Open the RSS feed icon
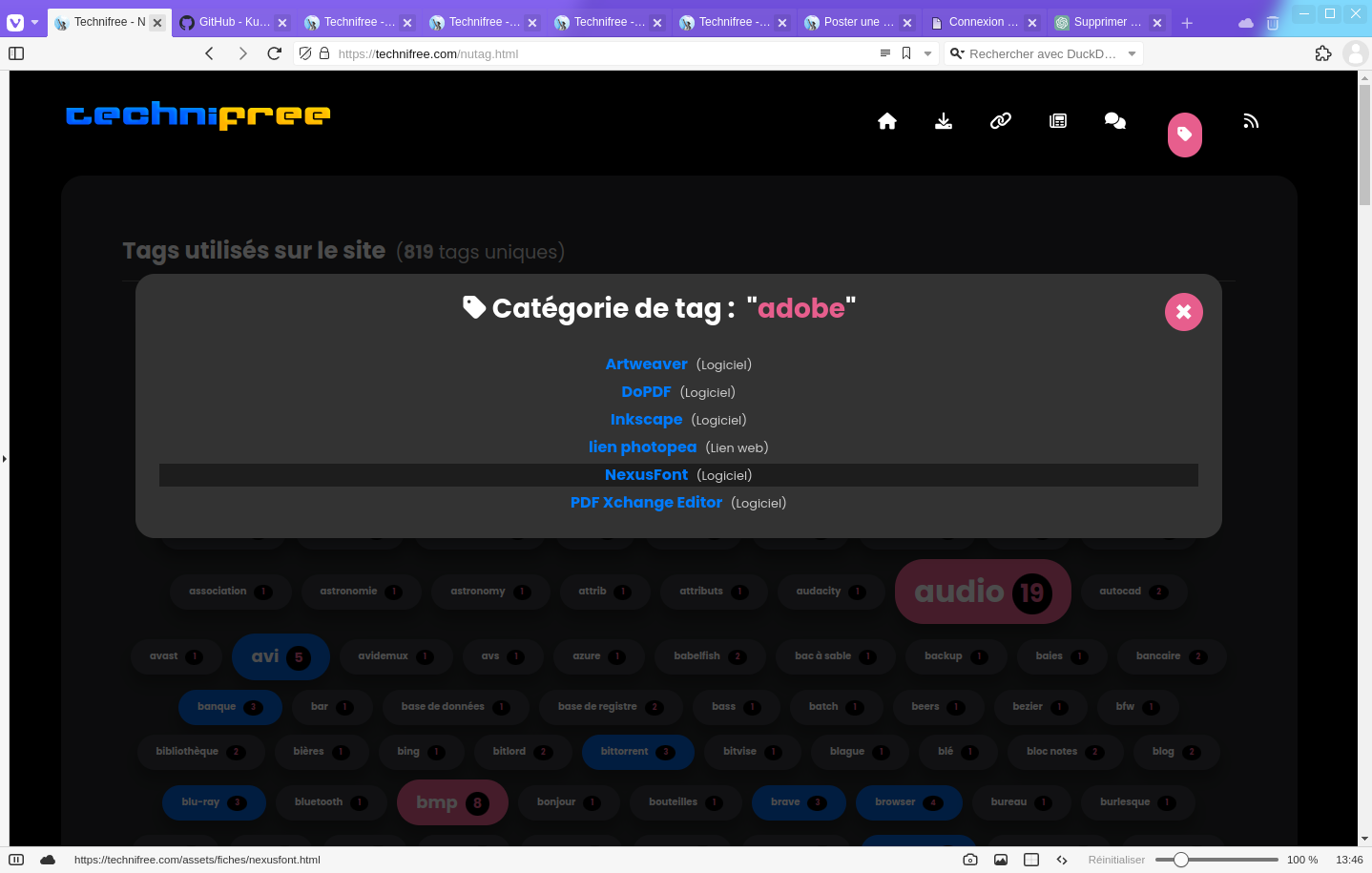Screen dimensions: 1372x873 pos(1251,121)
